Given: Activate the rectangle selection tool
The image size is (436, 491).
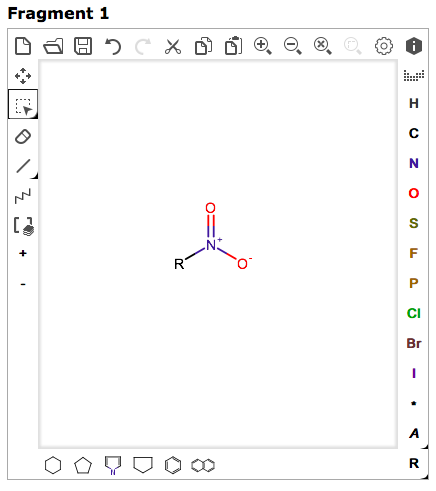Looking at the screenshot, I should tap(23, 106).
